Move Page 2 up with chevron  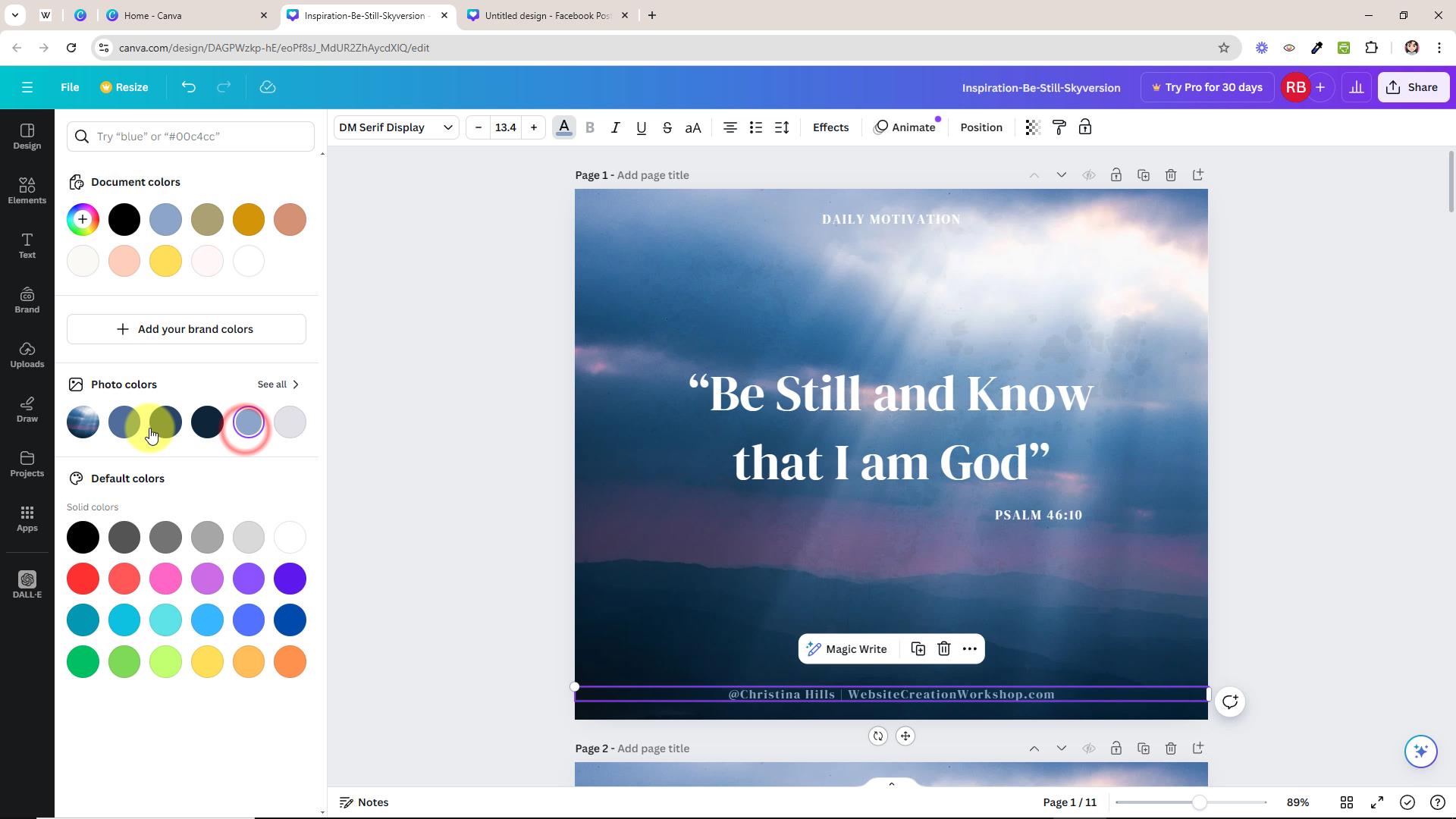1034,748
